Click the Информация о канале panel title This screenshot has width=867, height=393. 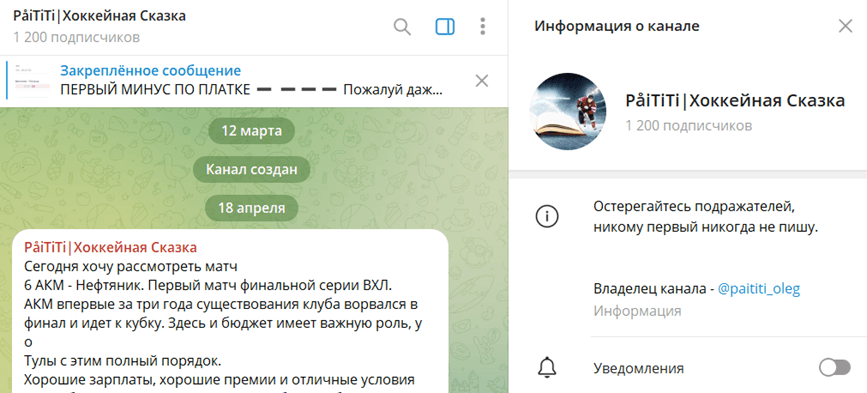[x=617, y=26]
